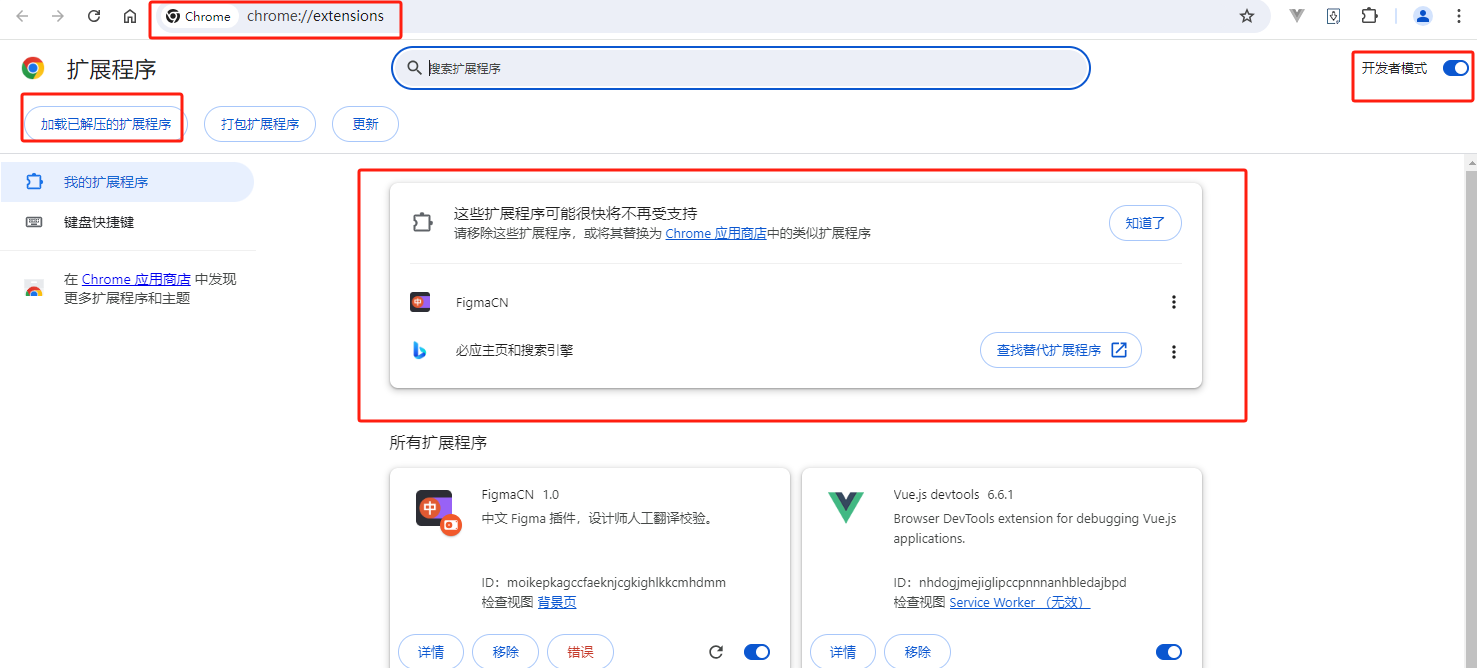Open Chrome 应用商店 link in warning card

(x=716, y=233)
